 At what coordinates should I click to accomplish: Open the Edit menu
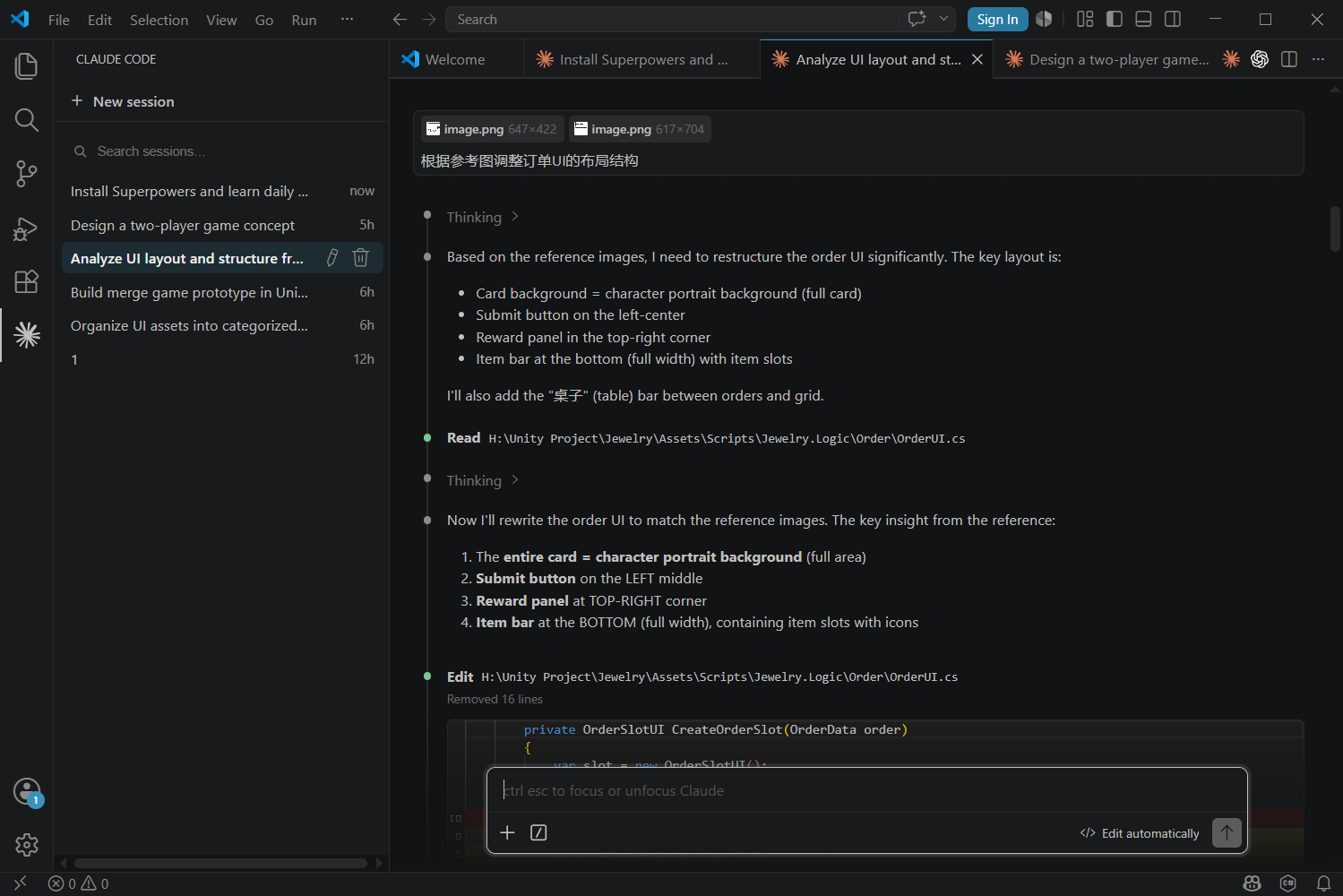[x=99, y=20]
